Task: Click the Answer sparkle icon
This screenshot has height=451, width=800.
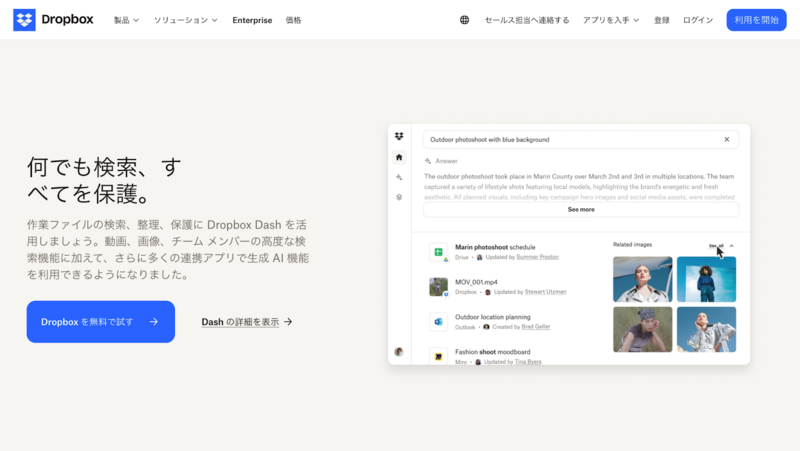Action: pyautogui.click(x=428, y=161)
